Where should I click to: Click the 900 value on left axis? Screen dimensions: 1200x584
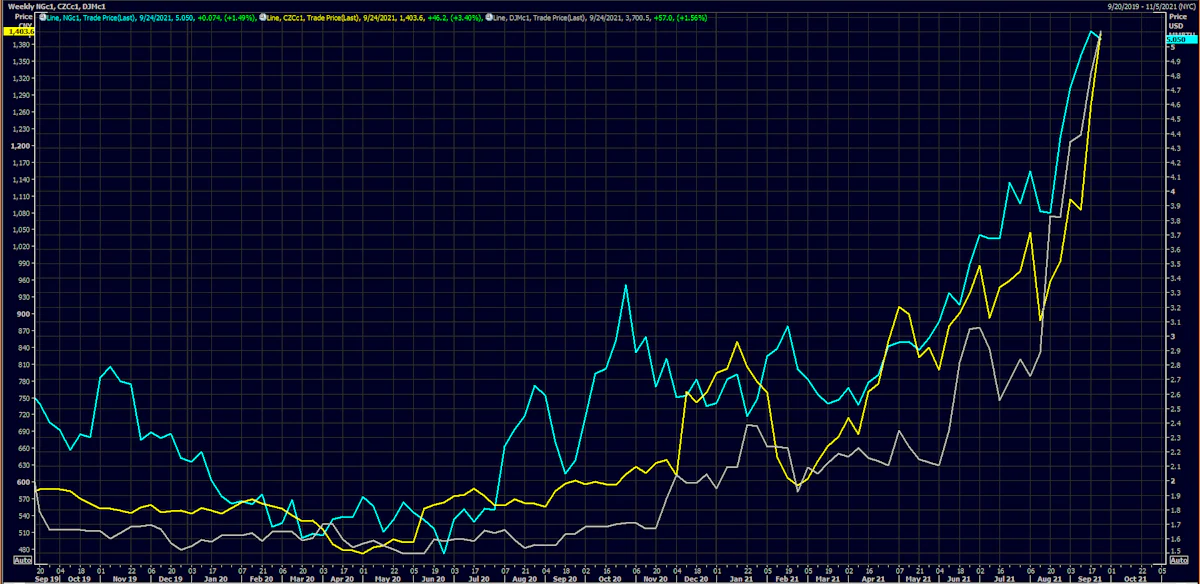coord(24,314)
